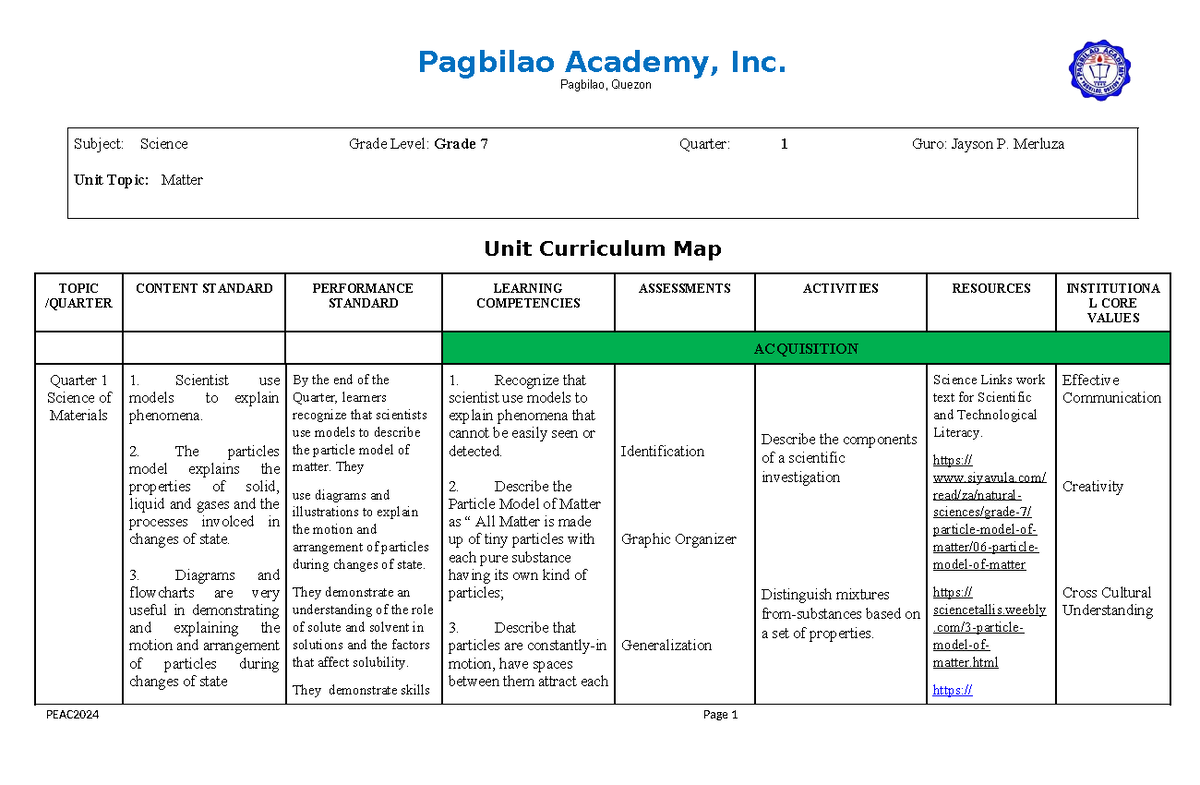Click the CONTENT STANDARD column header

point(204,288)
